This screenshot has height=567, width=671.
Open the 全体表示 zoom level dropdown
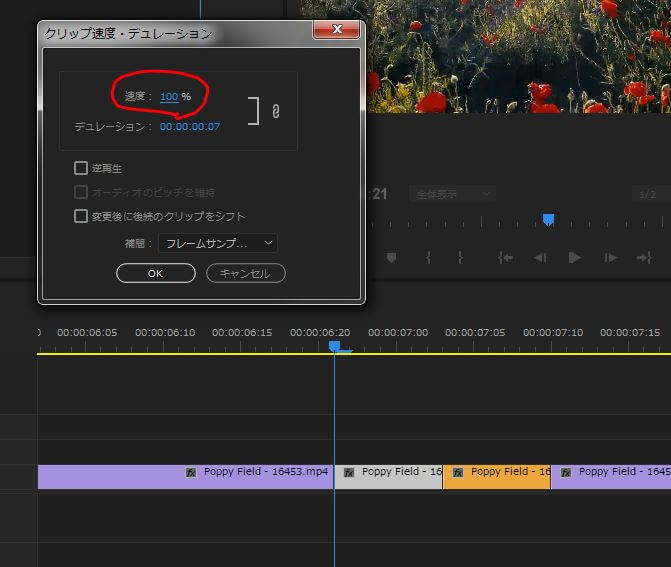click(x=454, y=194)
